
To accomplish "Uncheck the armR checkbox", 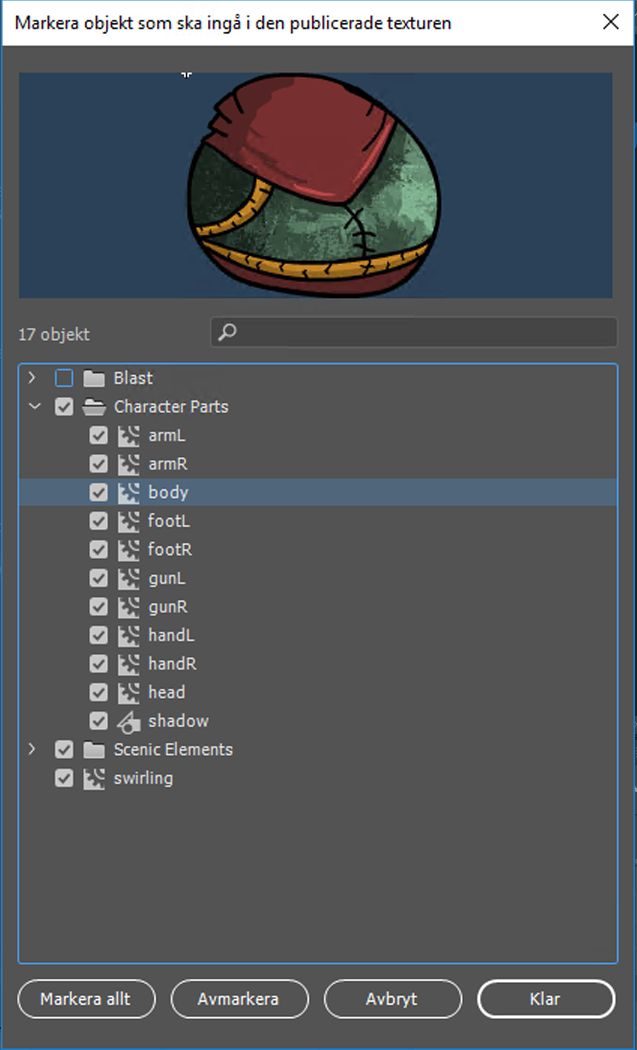I will (98, 464).
